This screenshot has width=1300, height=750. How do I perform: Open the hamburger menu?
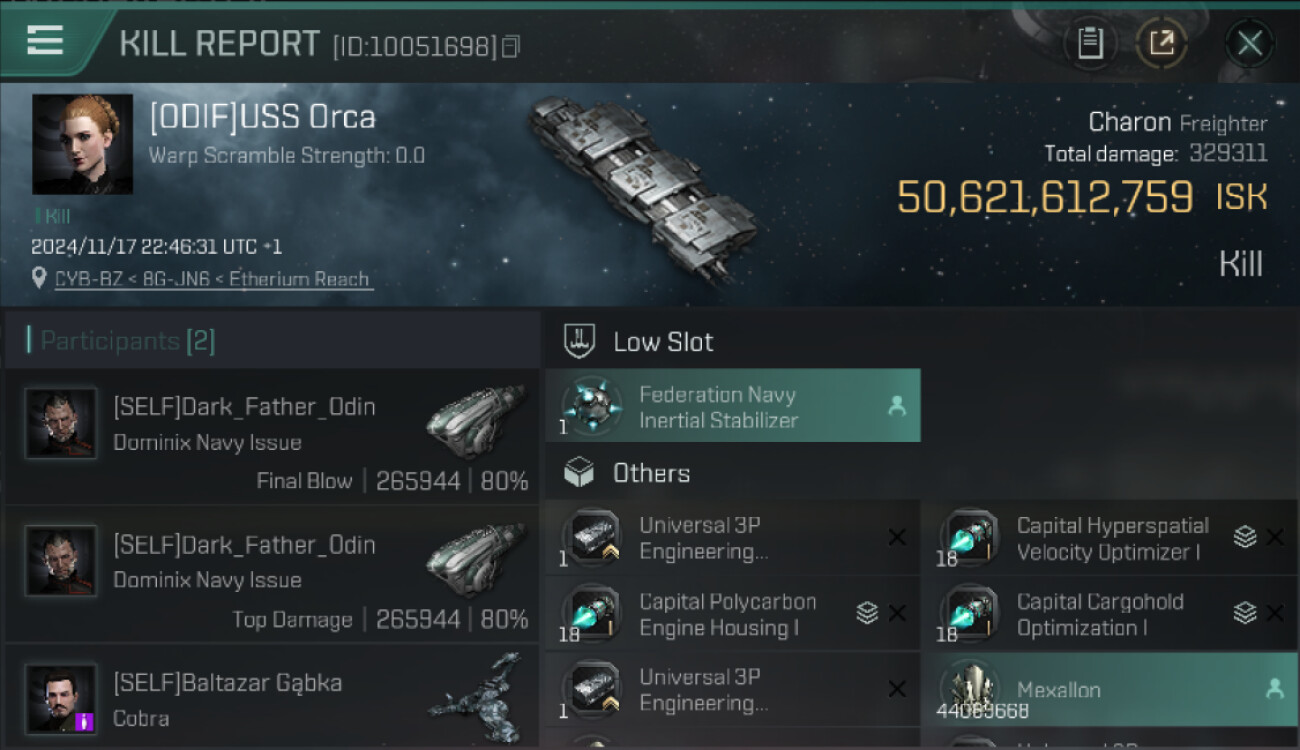tap(45, 42)
